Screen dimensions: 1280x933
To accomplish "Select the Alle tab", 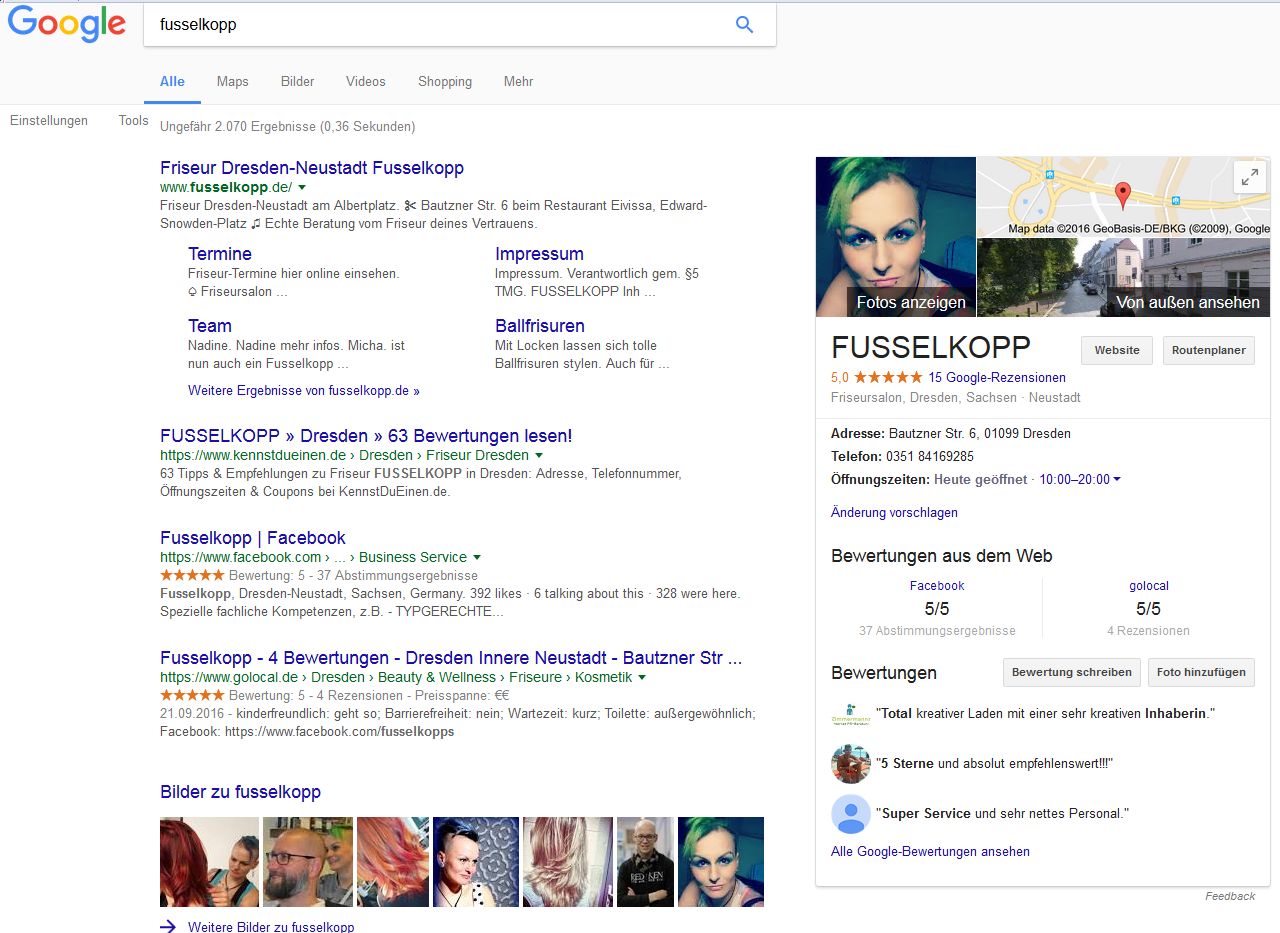I will 172,81.
